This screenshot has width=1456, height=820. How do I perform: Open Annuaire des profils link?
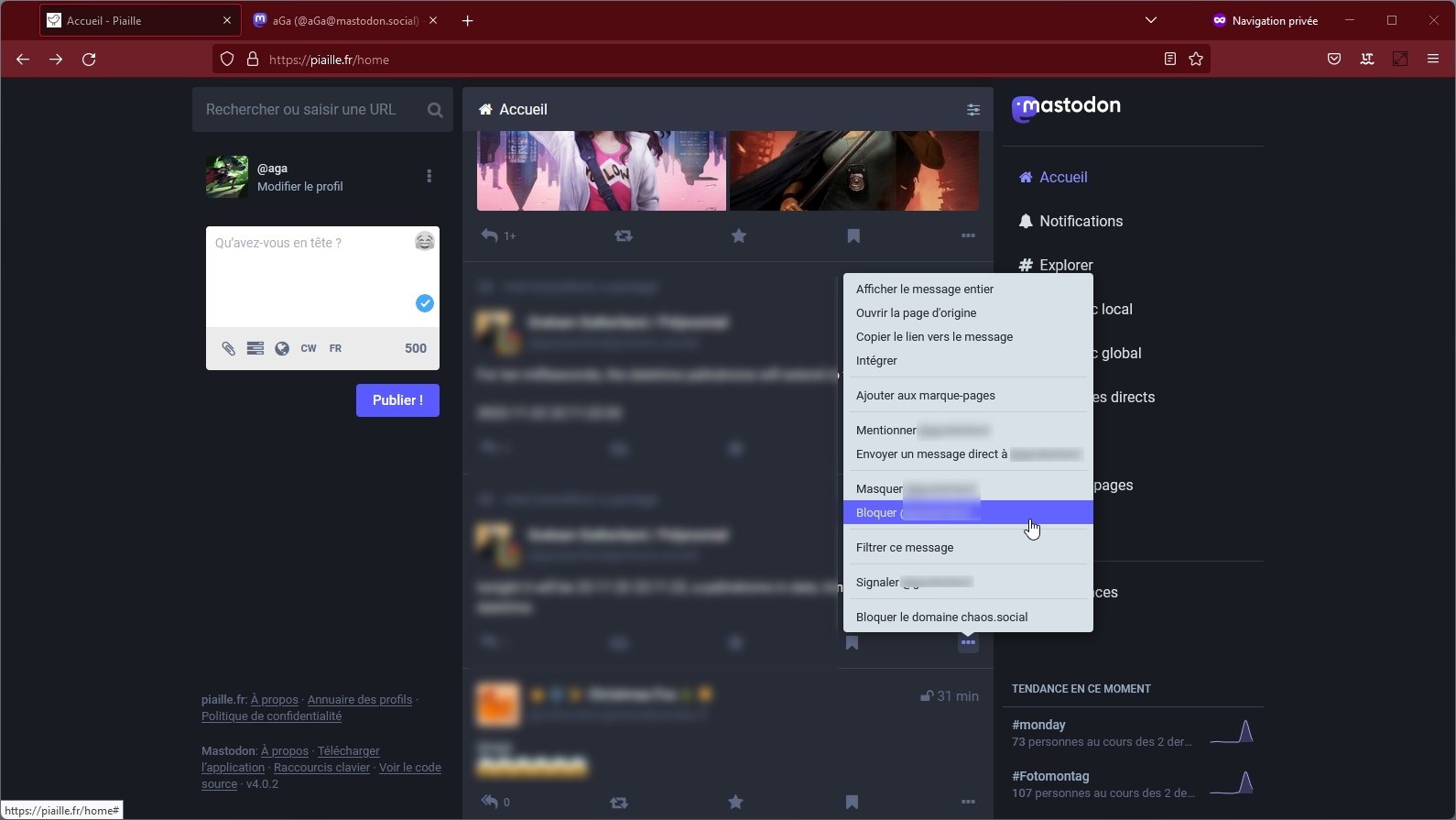coord(360,700)
